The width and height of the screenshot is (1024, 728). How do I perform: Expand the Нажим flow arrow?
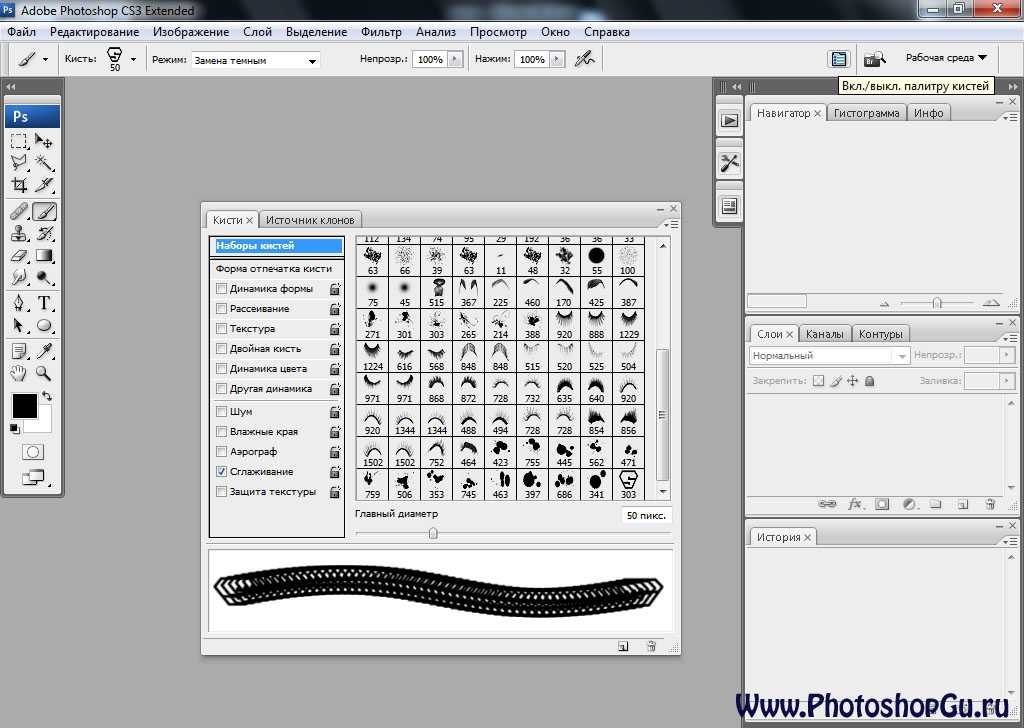(x=556, y=59)
